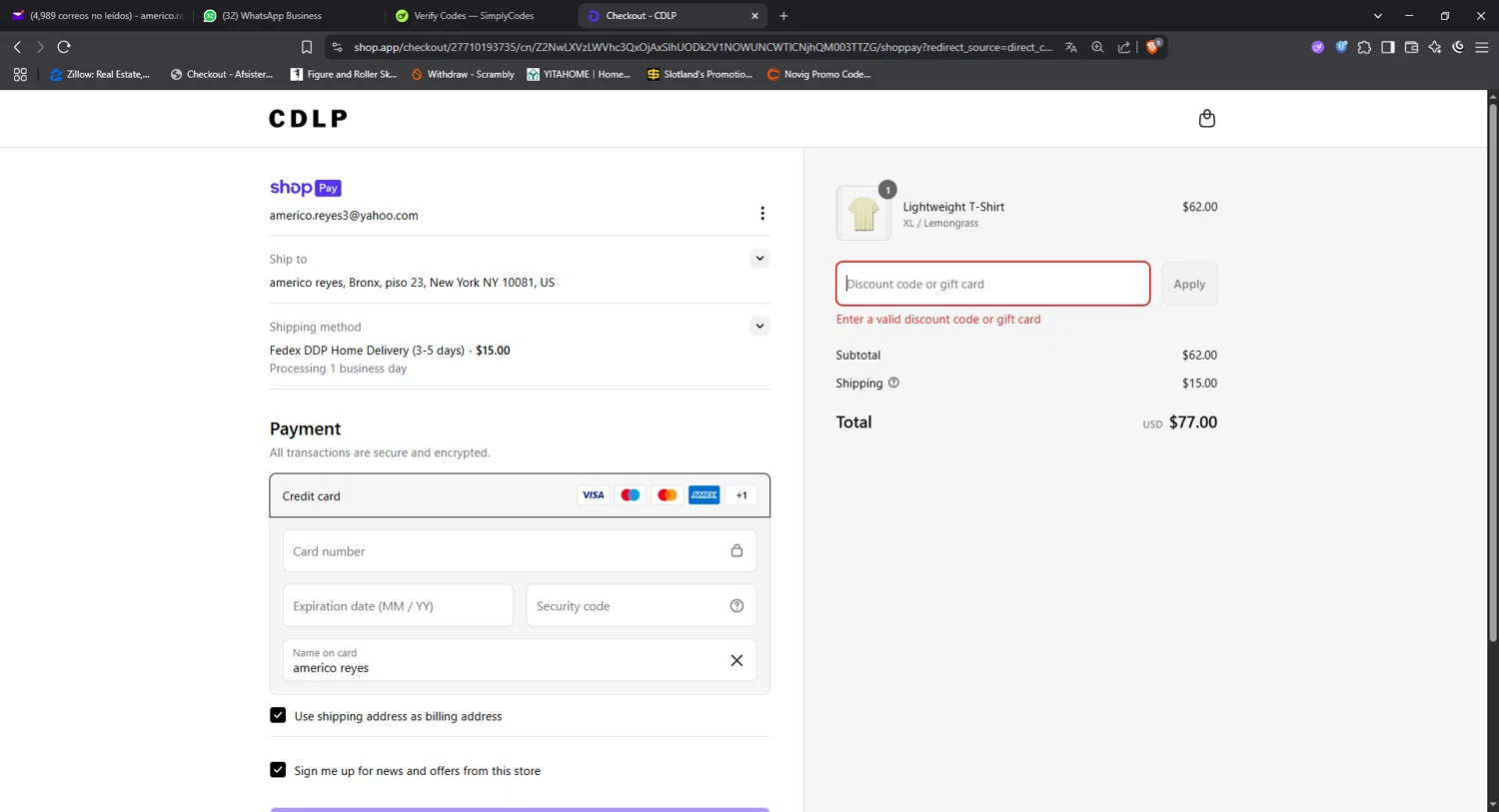
Task: Click the 'Enter a valid discount code' error text
Action: tap(938, 320)
